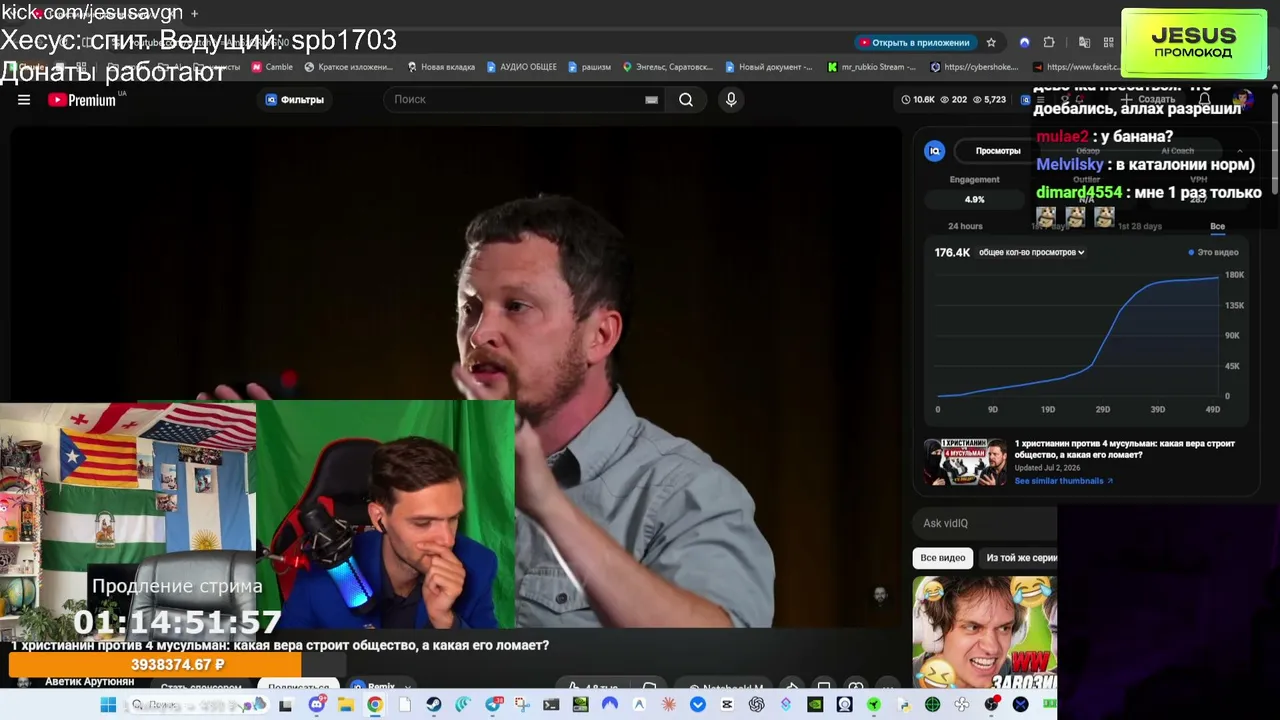
Task: Select the 24 hours time range
Action: (965, 226)
